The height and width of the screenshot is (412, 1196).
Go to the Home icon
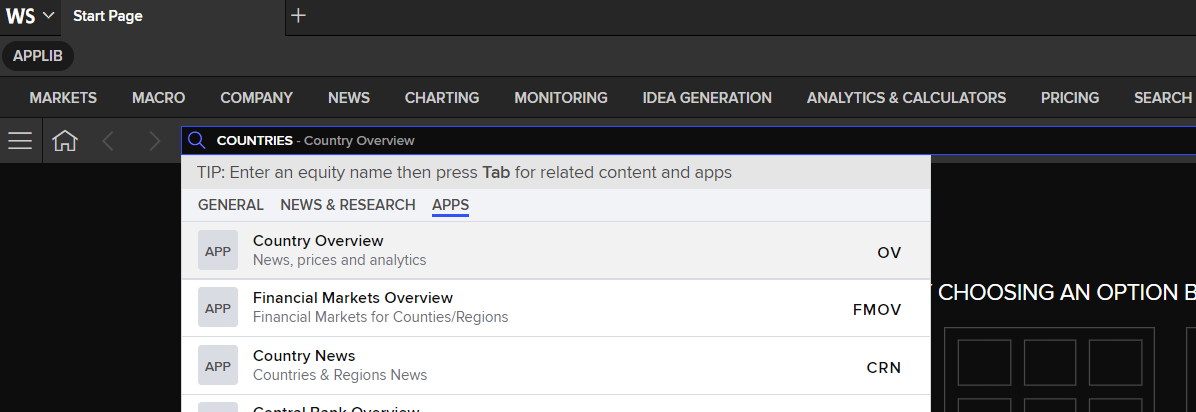coord(65,140)
